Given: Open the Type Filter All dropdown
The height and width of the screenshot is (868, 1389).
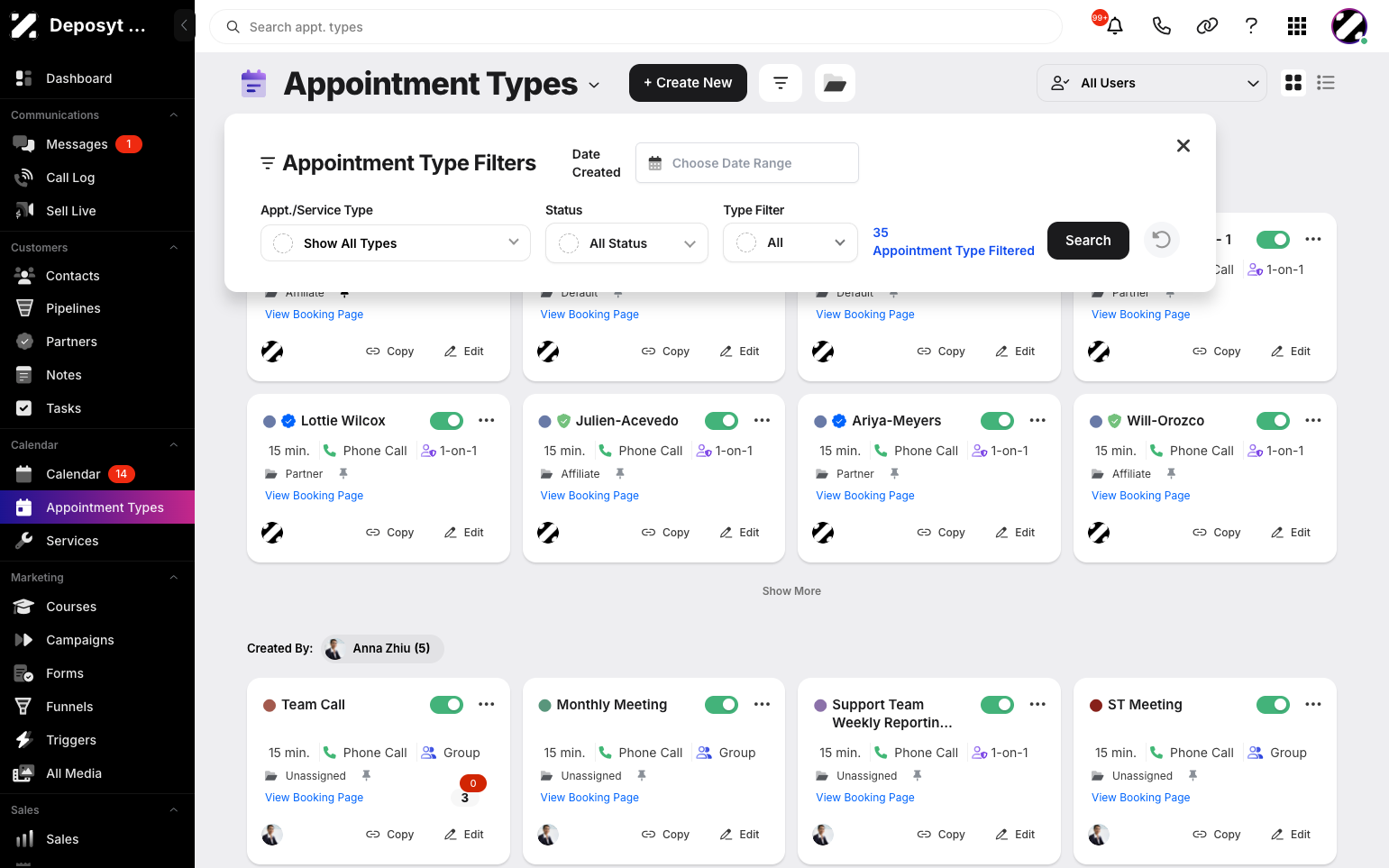Looking at the screenshot, I should tap(790, 242).
